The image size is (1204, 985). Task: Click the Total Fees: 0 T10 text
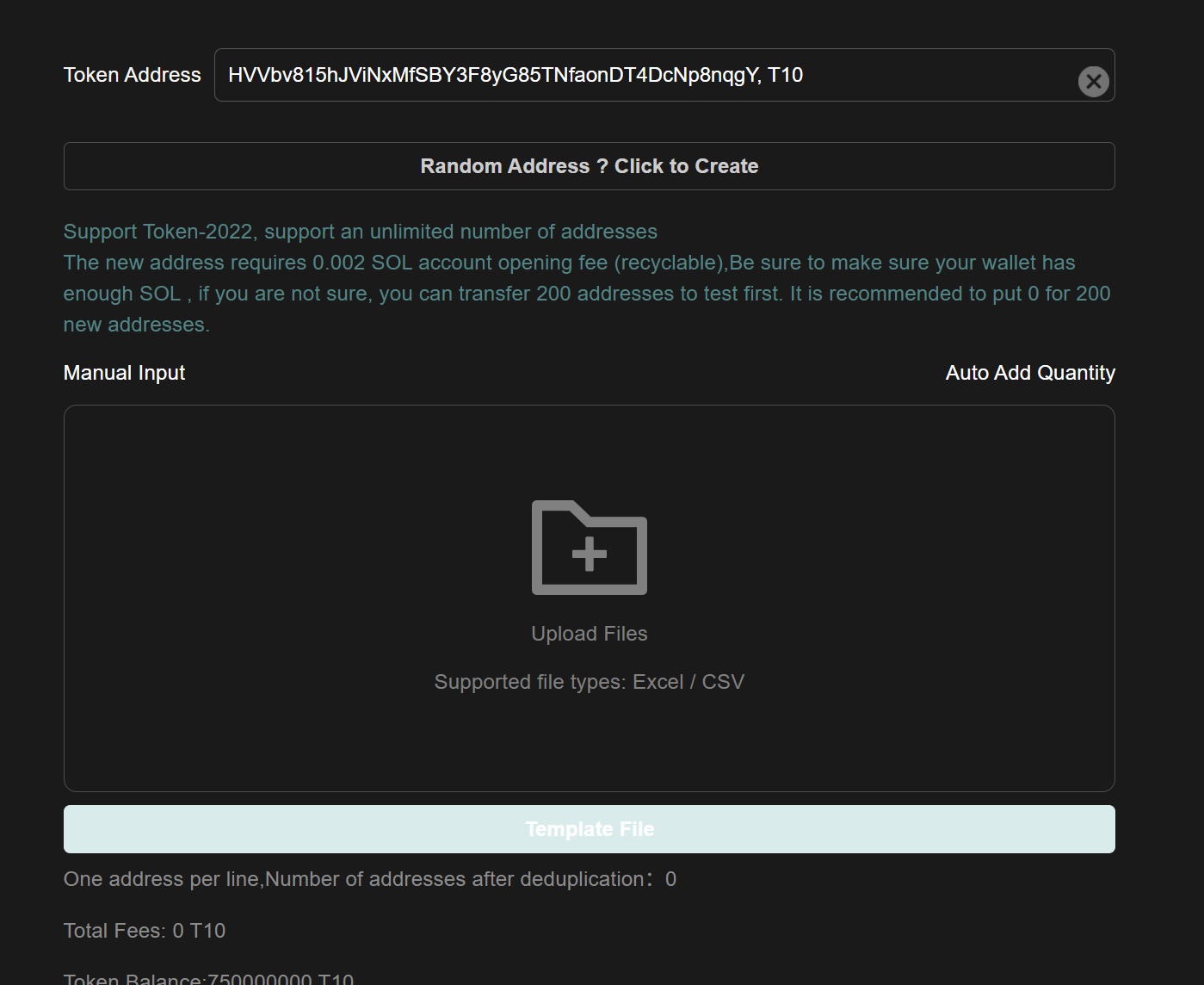(145, 931)
